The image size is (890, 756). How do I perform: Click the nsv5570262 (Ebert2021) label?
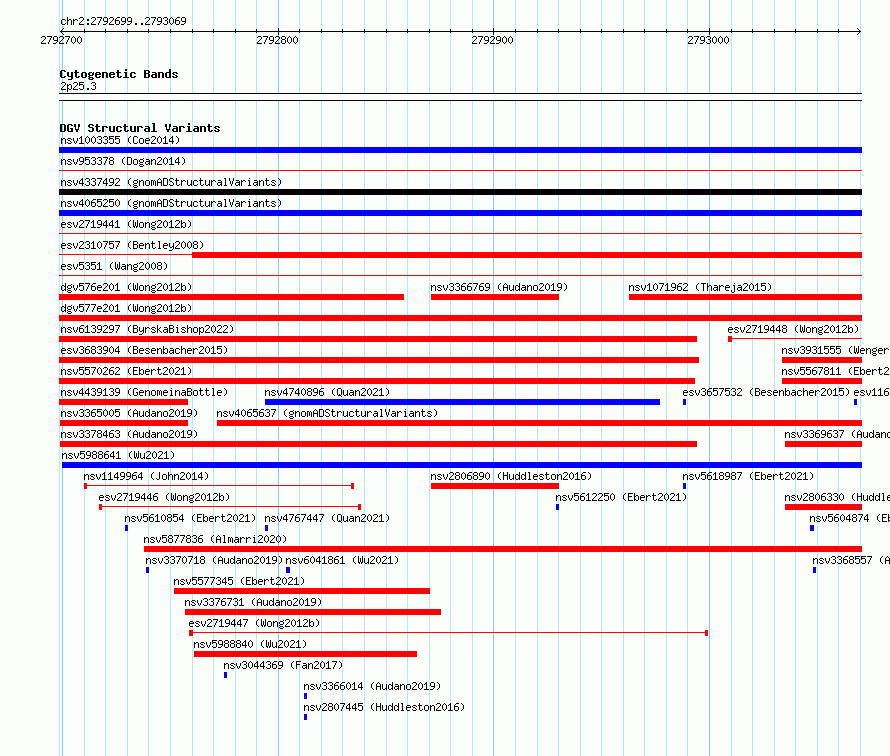(126, 371)
